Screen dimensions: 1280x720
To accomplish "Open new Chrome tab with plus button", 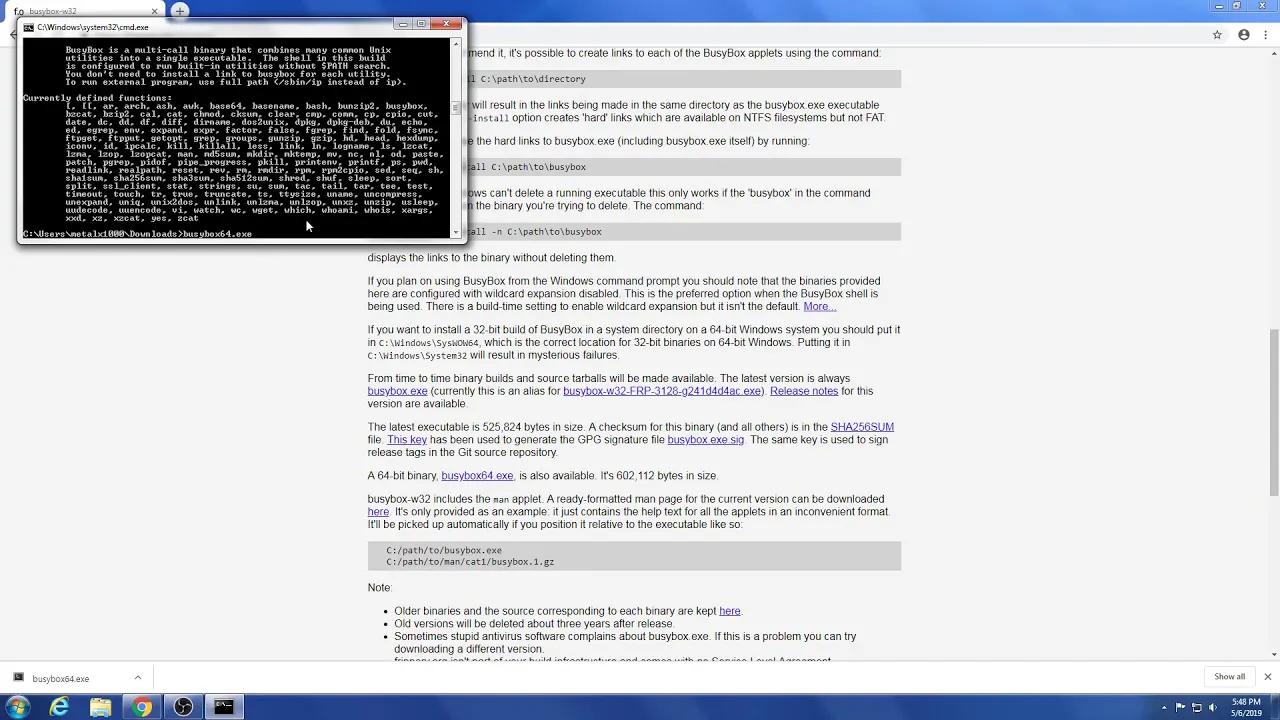I will tap(180, 11).
